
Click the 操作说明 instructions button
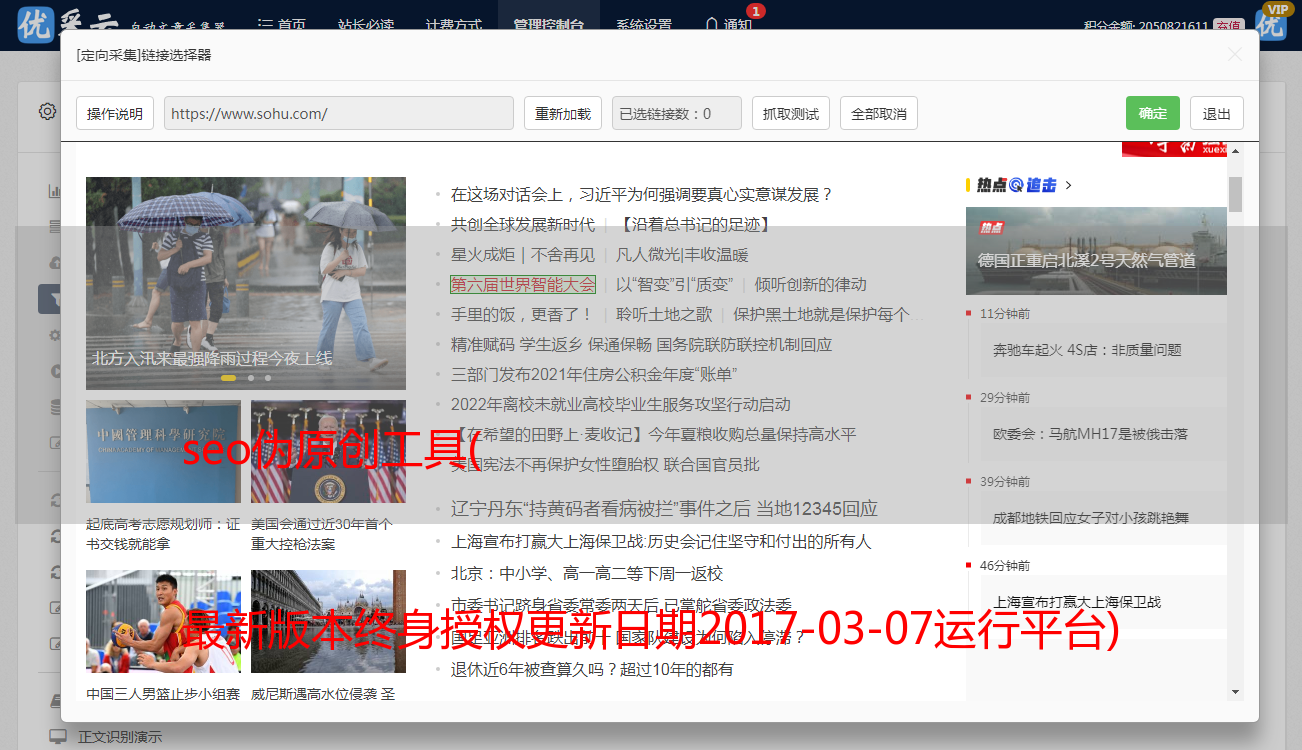pyautogui.click(x=115, y=113)
